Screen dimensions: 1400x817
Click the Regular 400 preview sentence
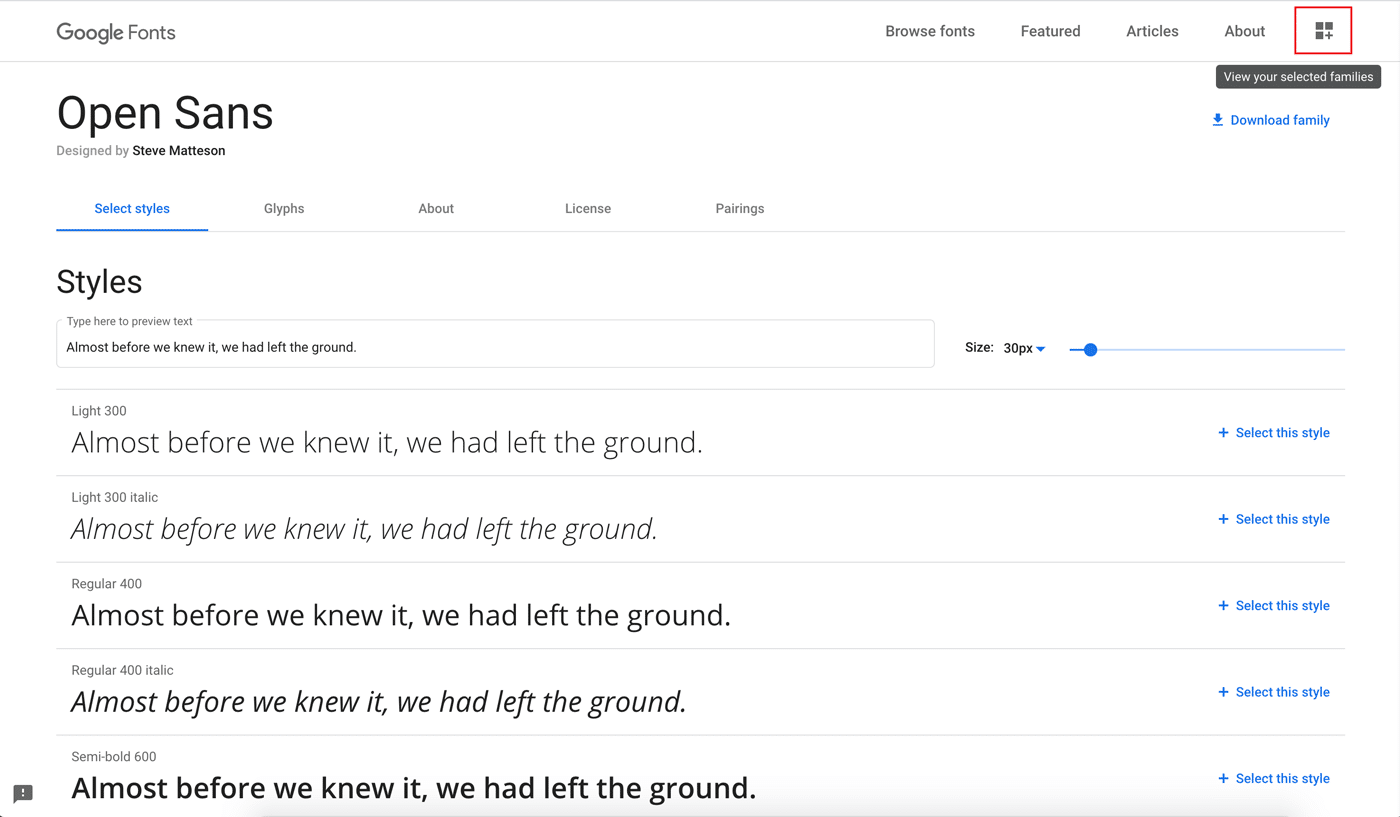click(x=401, y=615)
